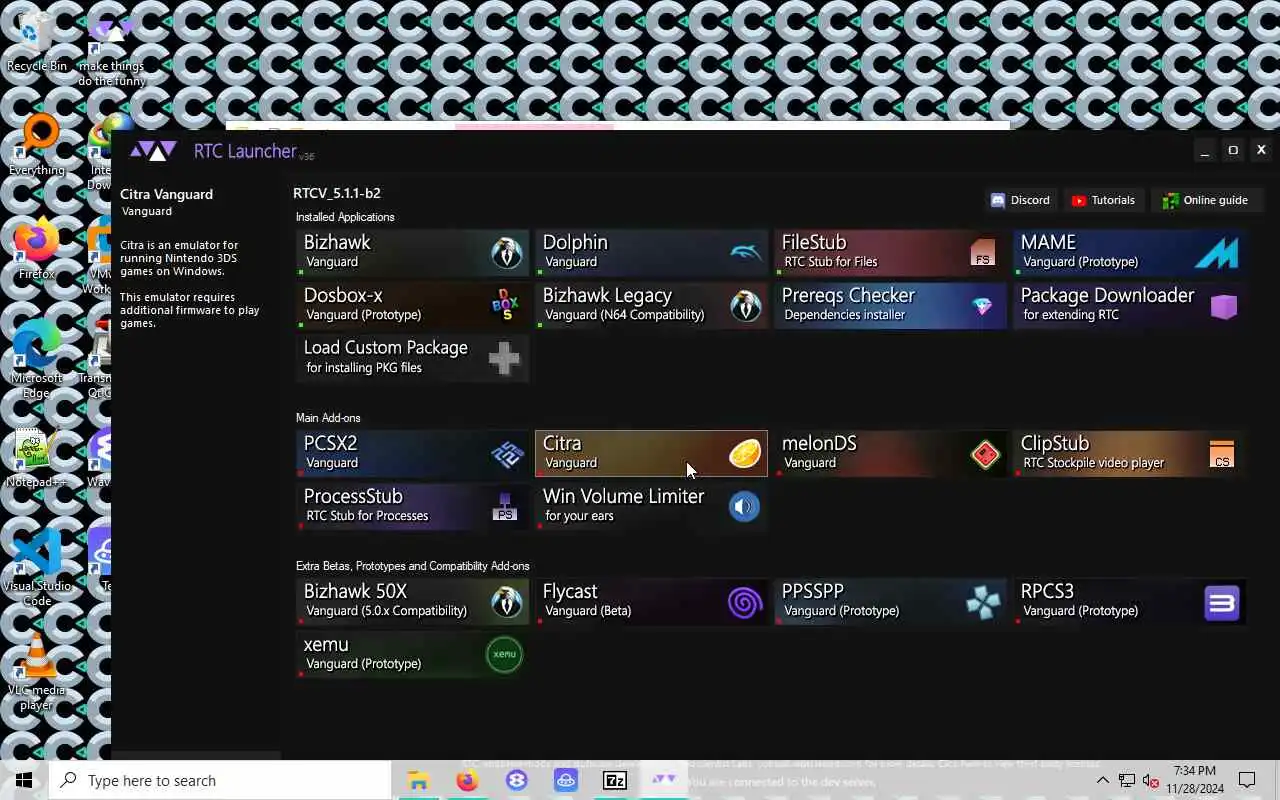Open the 7:34 PM clock calendar
The width and height of the screenshot is (1280, 800).
point(1194,780)
